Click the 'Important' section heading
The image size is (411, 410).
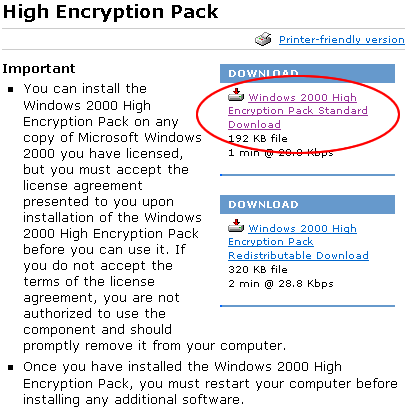point(39,69)
